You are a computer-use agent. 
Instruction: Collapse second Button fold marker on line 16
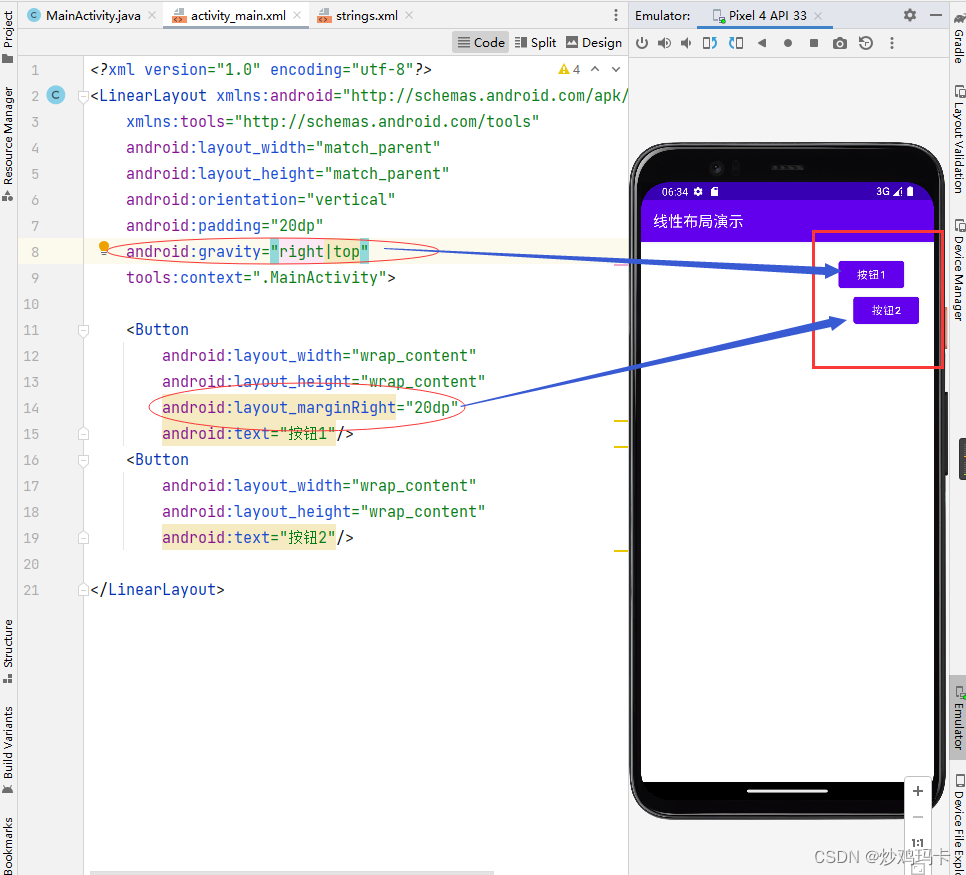point(84,460)
